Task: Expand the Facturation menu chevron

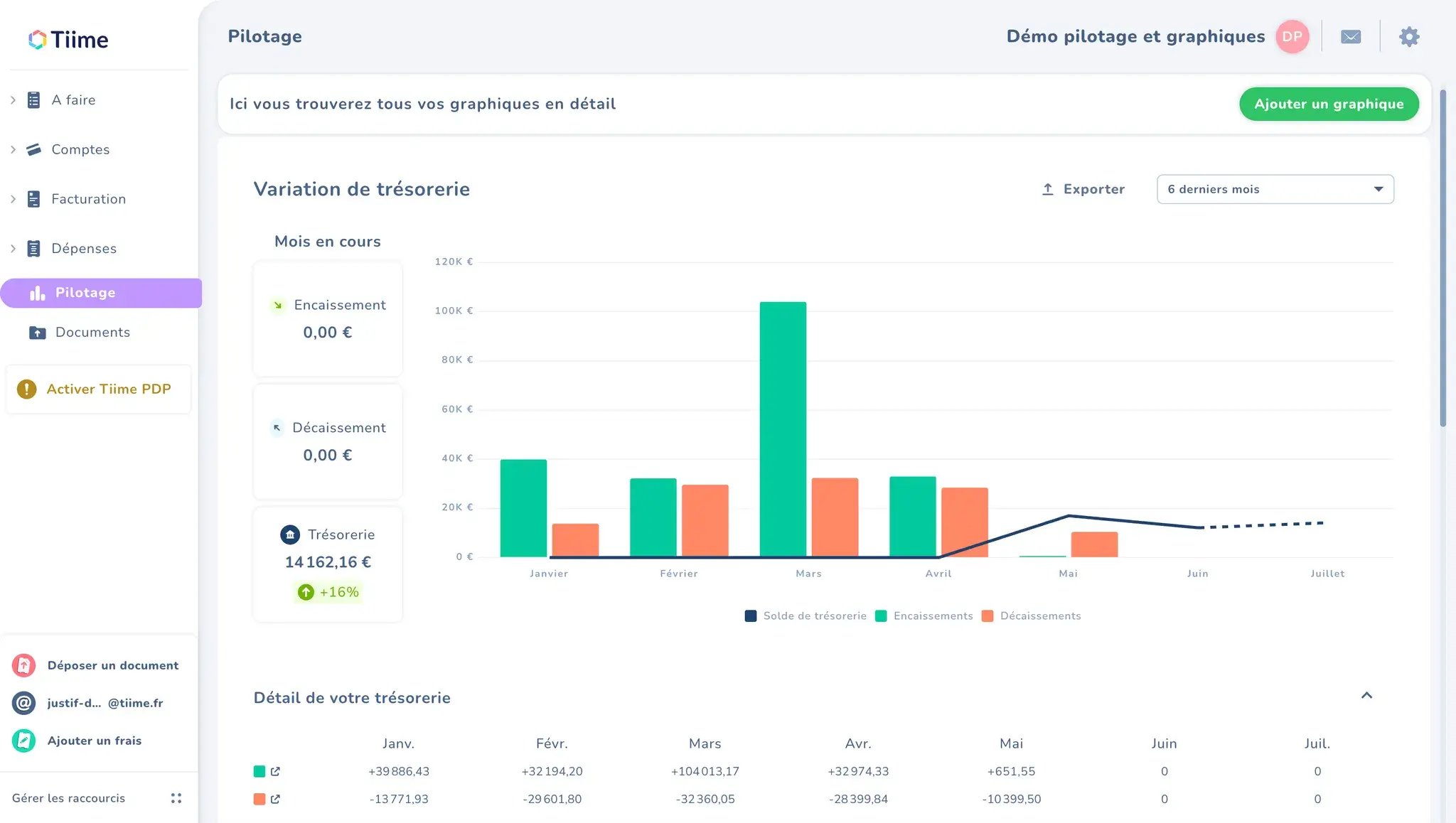Action: click(13, 199)
